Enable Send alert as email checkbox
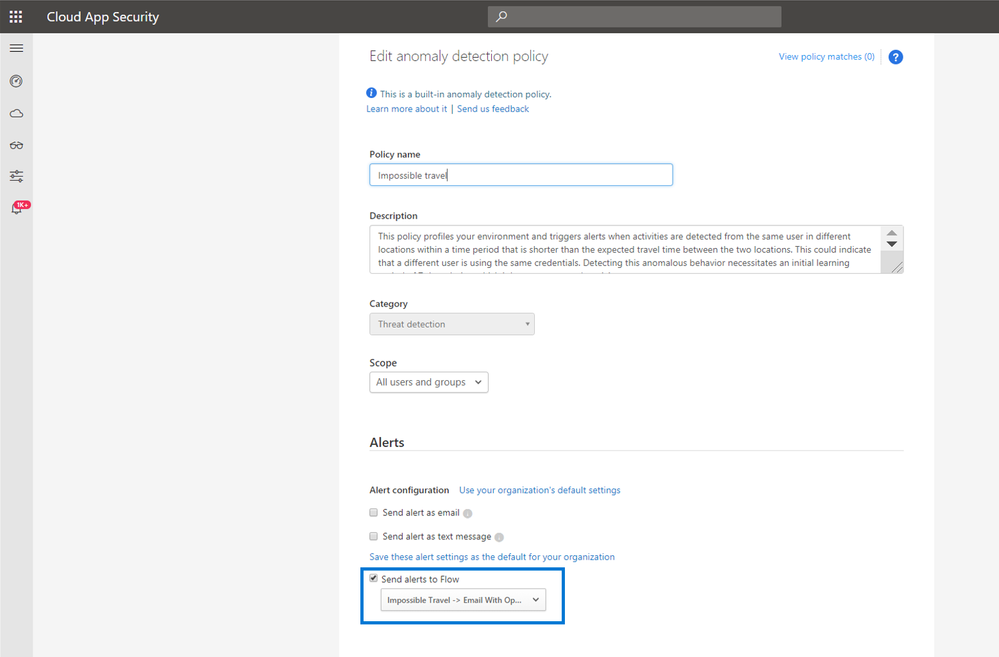Screen dimensions: 999x657 [374, 512]
